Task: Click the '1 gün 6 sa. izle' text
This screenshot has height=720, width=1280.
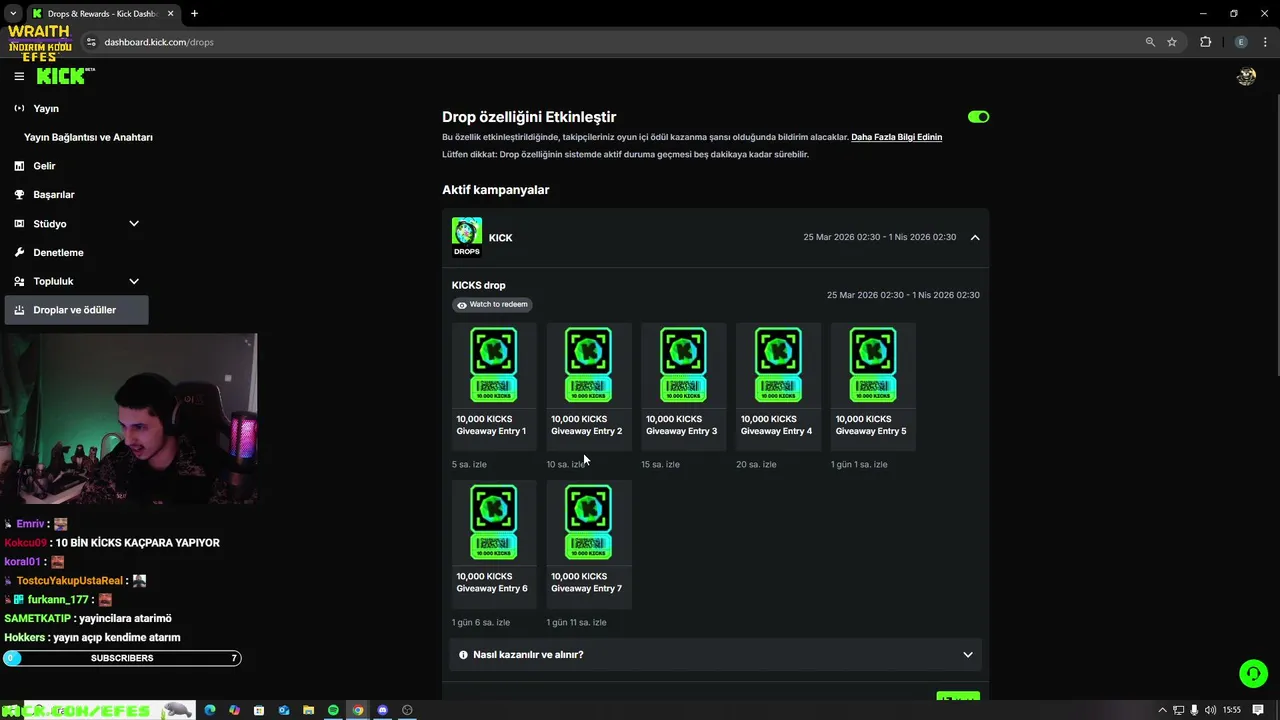Action: (481, 622)
